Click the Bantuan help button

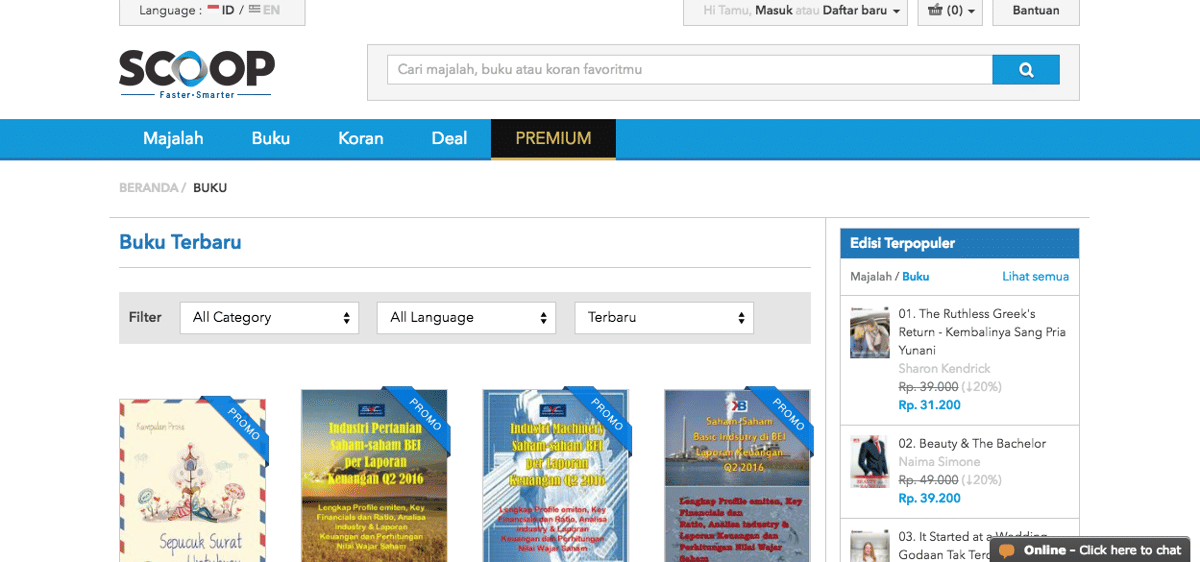click(x=1035, y=11)
